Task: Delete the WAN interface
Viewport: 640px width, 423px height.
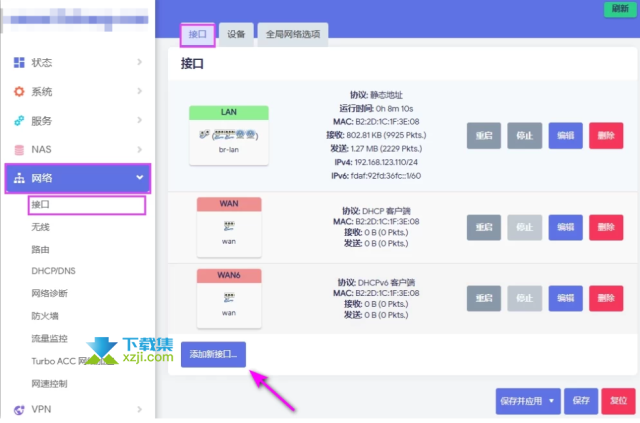Action: pyautogui.click(x=606, y=227)
